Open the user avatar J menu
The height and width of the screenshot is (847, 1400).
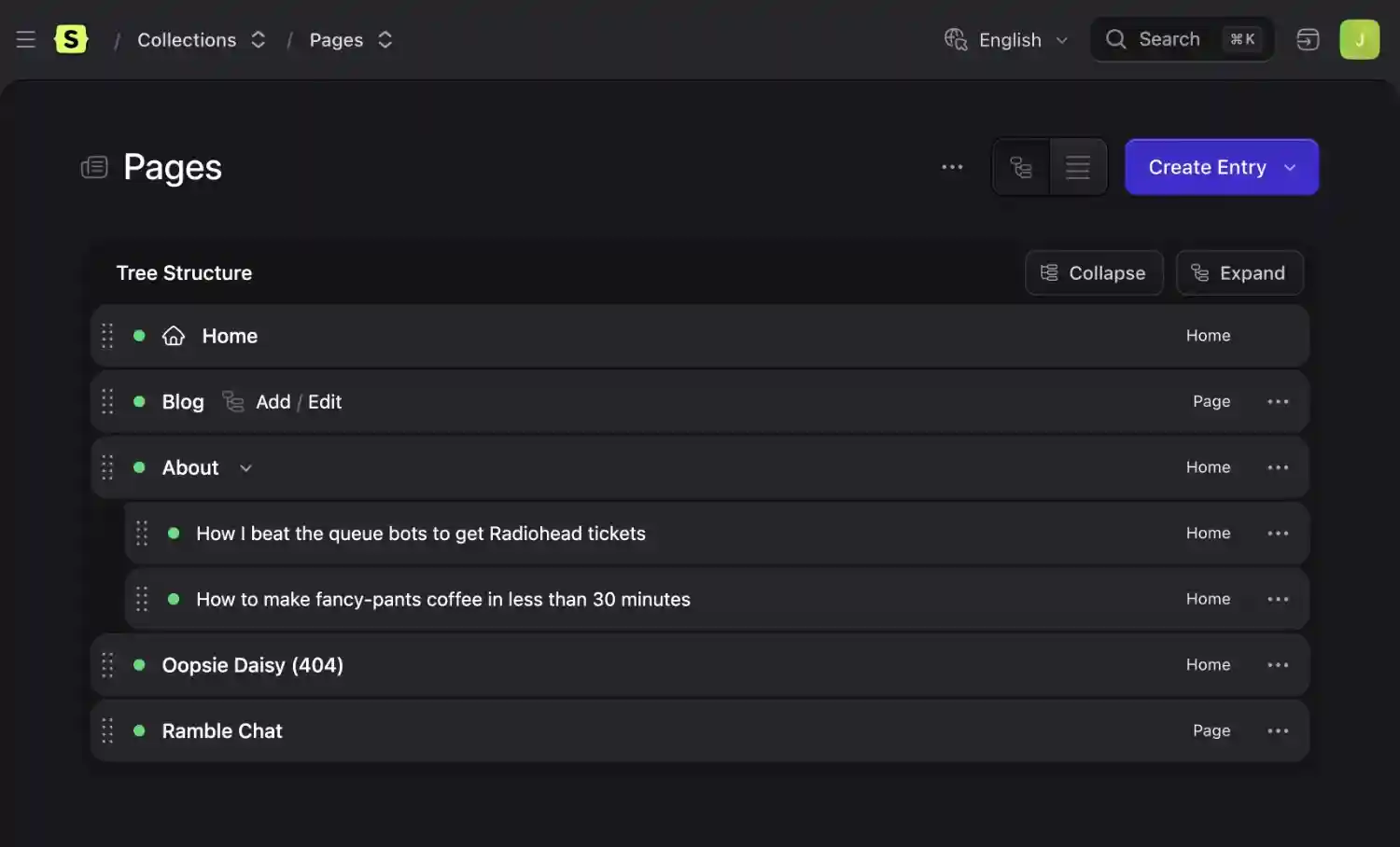[x=1359, y=39]
